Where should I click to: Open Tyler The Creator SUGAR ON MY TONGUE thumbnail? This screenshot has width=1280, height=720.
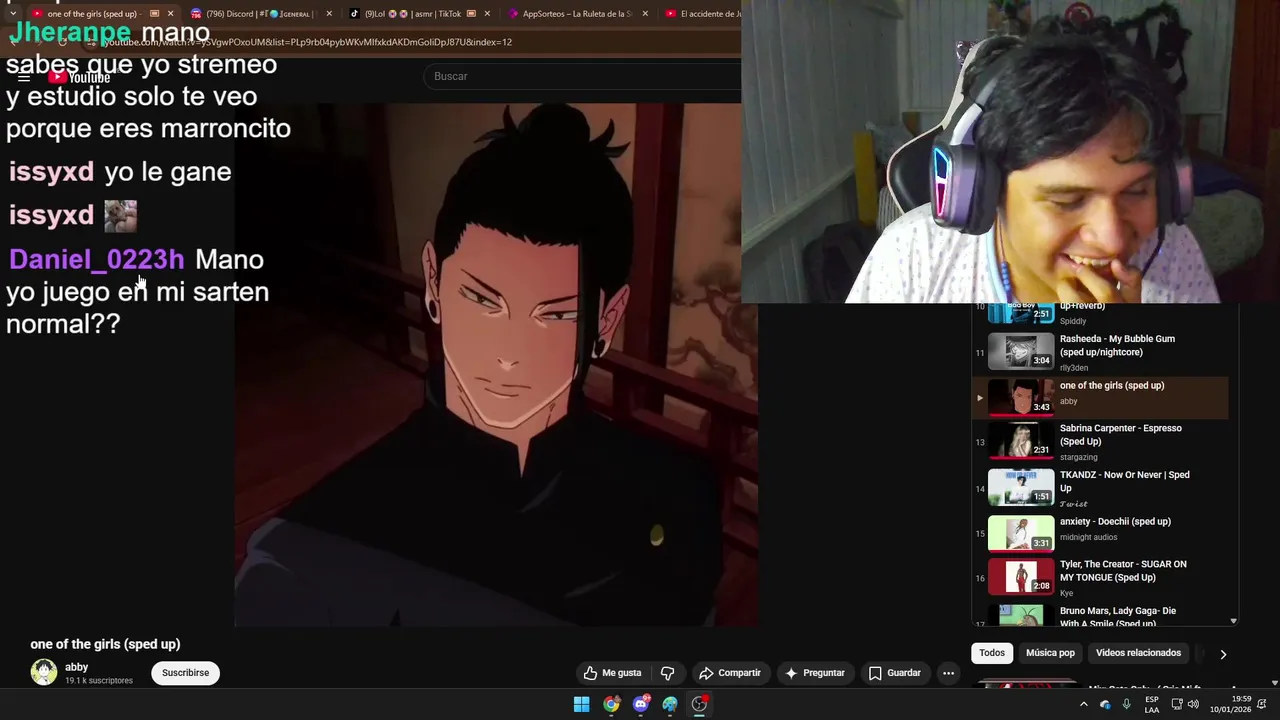point(1021,577)
